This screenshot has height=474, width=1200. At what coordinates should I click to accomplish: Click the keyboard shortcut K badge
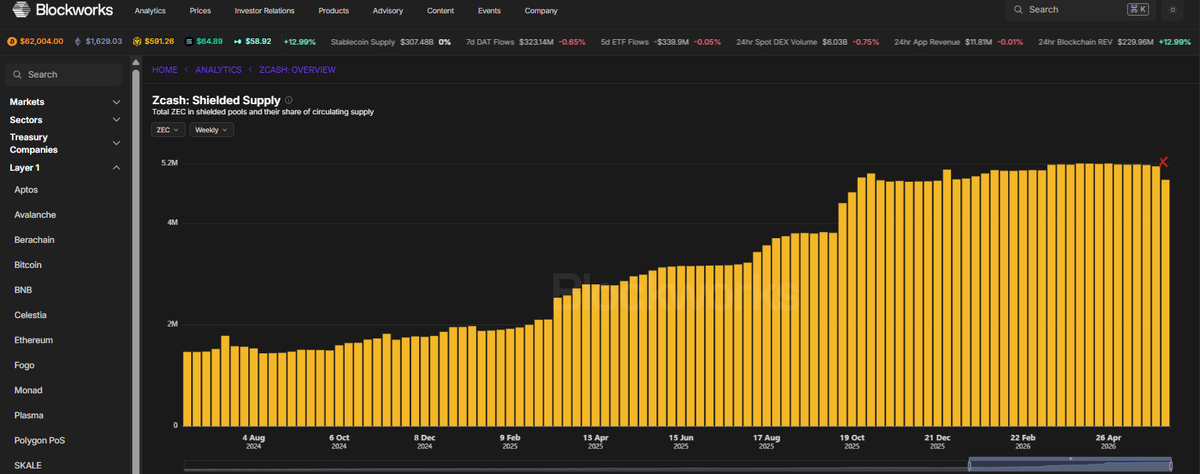point(1137,9)
